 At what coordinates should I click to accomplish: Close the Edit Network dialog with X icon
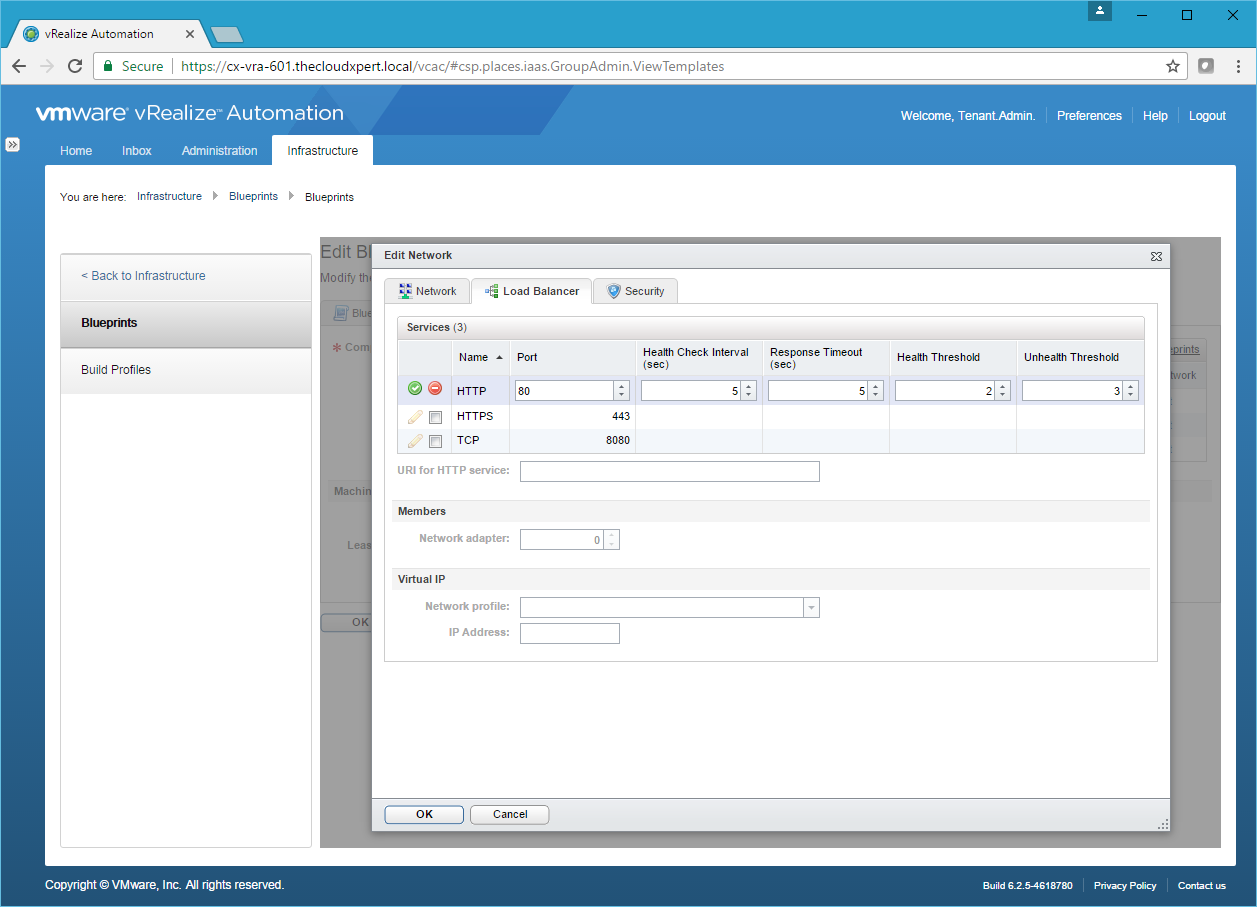pos(1156,256)
